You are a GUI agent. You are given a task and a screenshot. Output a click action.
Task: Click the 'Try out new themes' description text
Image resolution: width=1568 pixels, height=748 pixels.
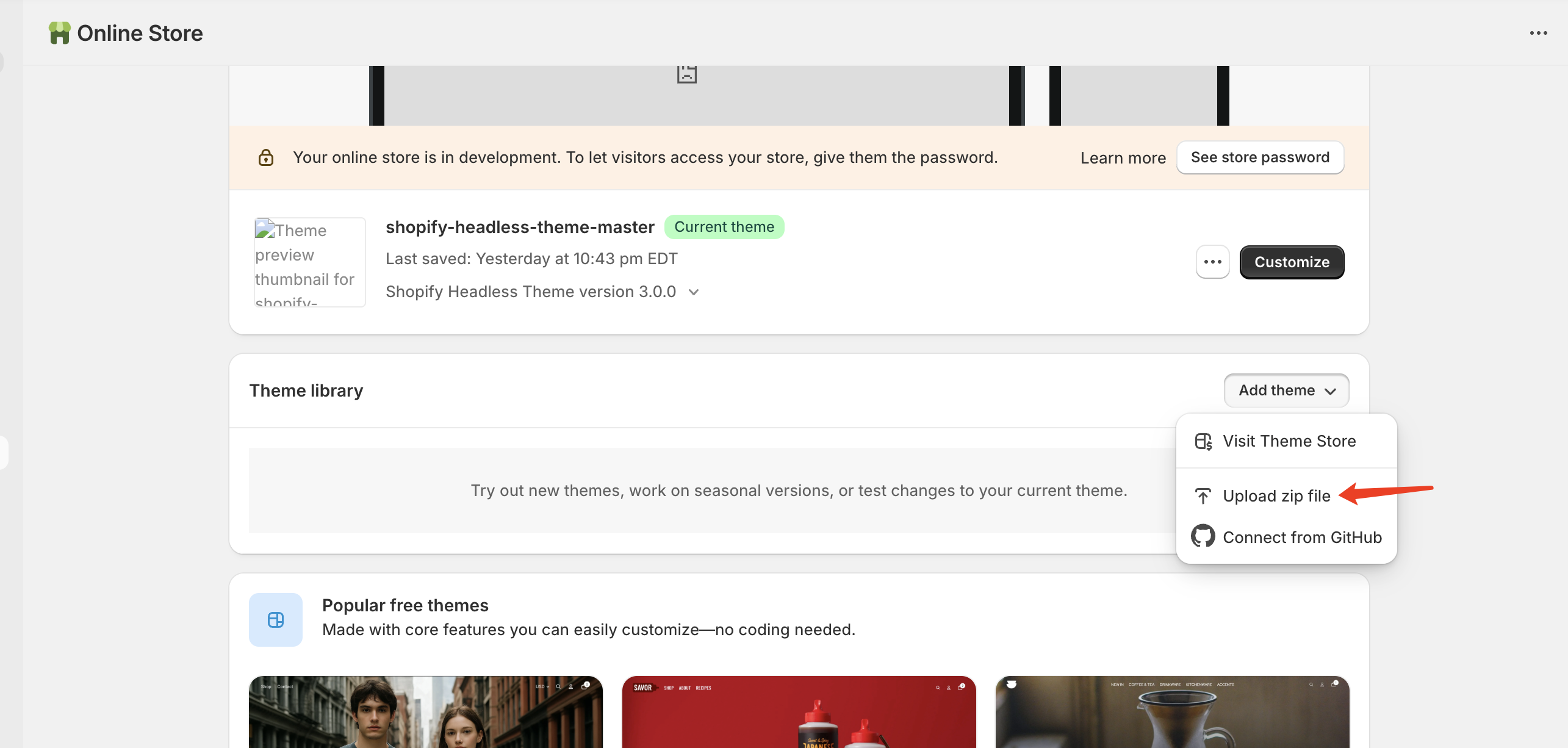tap(799, 491)
